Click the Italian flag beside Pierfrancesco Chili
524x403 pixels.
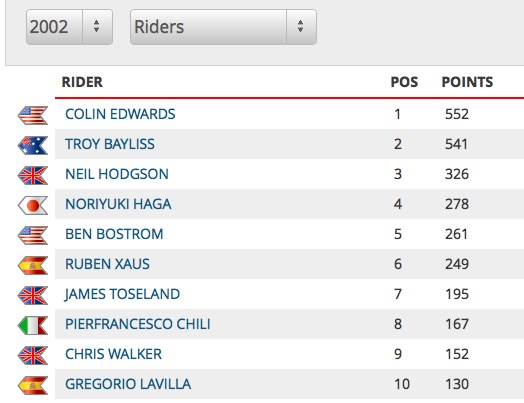(x=33, y=325)
